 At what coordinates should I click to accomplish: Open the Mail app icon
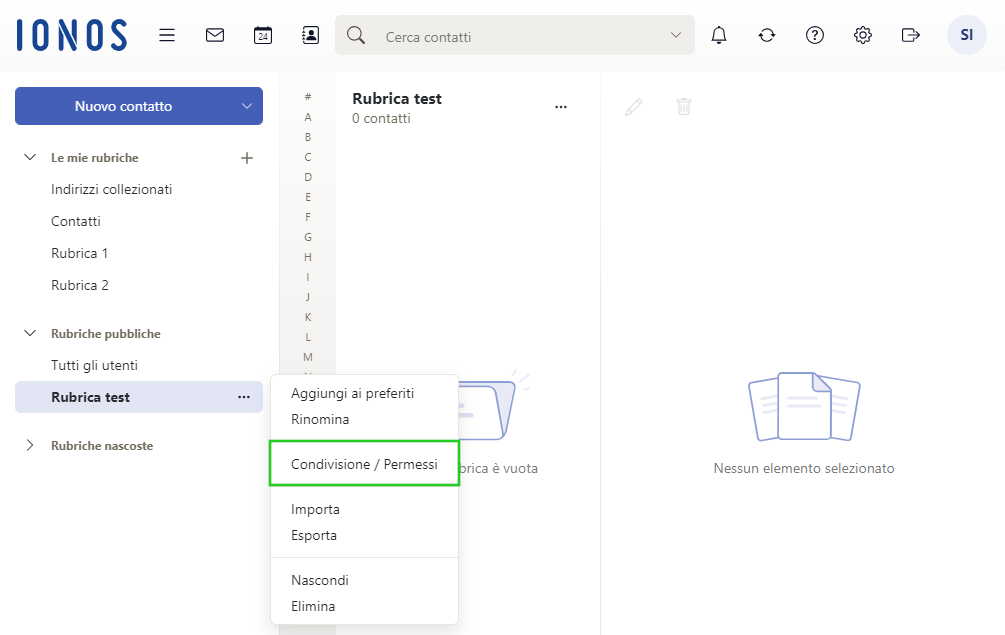(x=215, y=35)
